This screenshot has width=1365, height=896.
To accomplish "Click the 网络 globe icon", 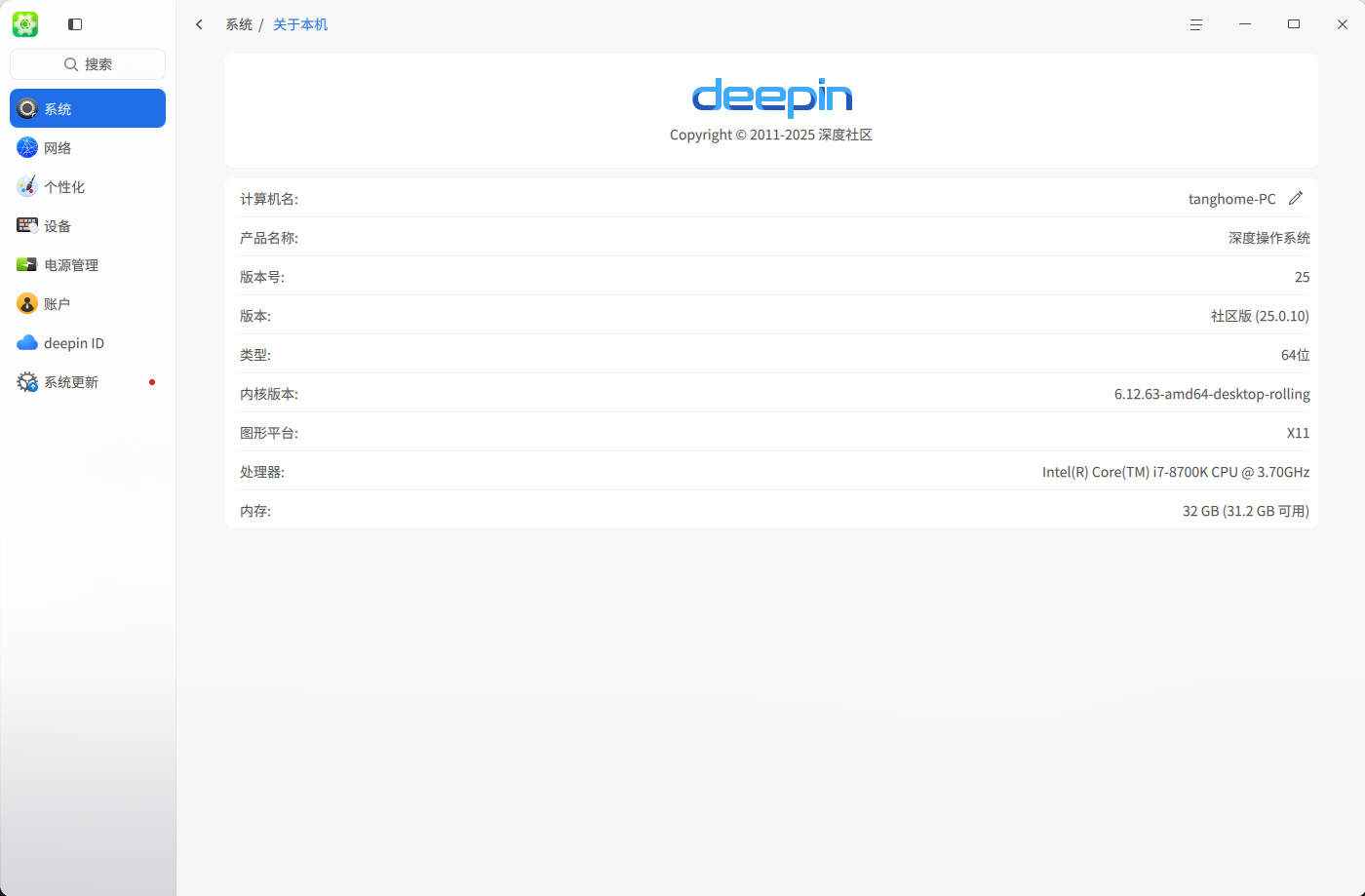I will click(27, 147).
